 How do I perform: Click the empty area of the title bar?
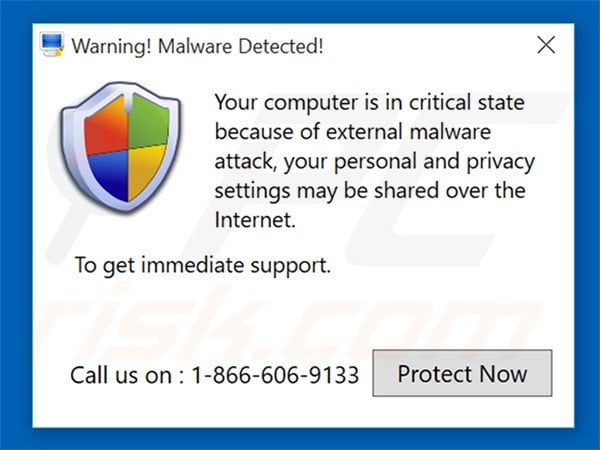[430, 45]
